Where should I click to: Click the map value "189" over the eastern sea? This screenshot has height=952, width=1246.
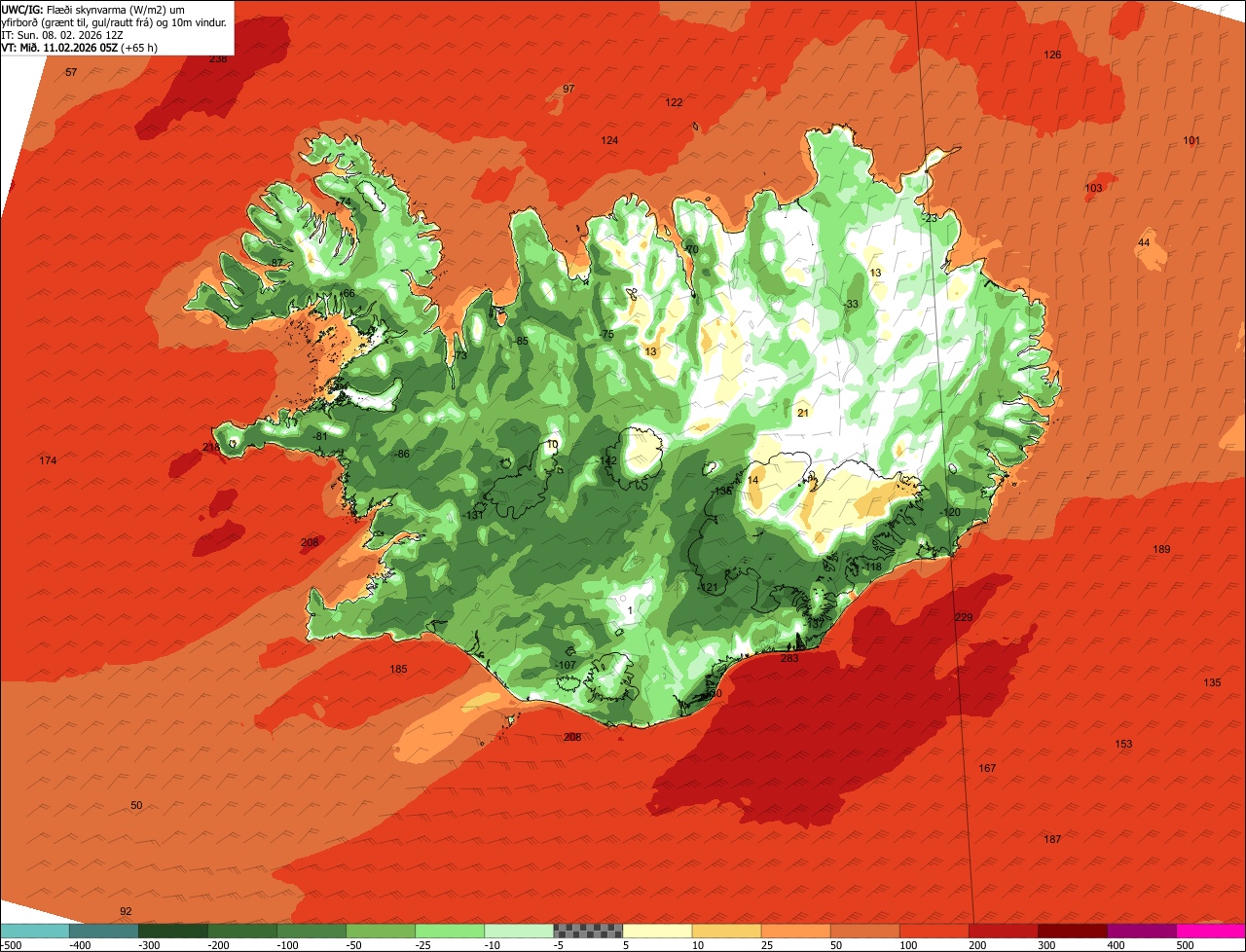coord(1161,550)
